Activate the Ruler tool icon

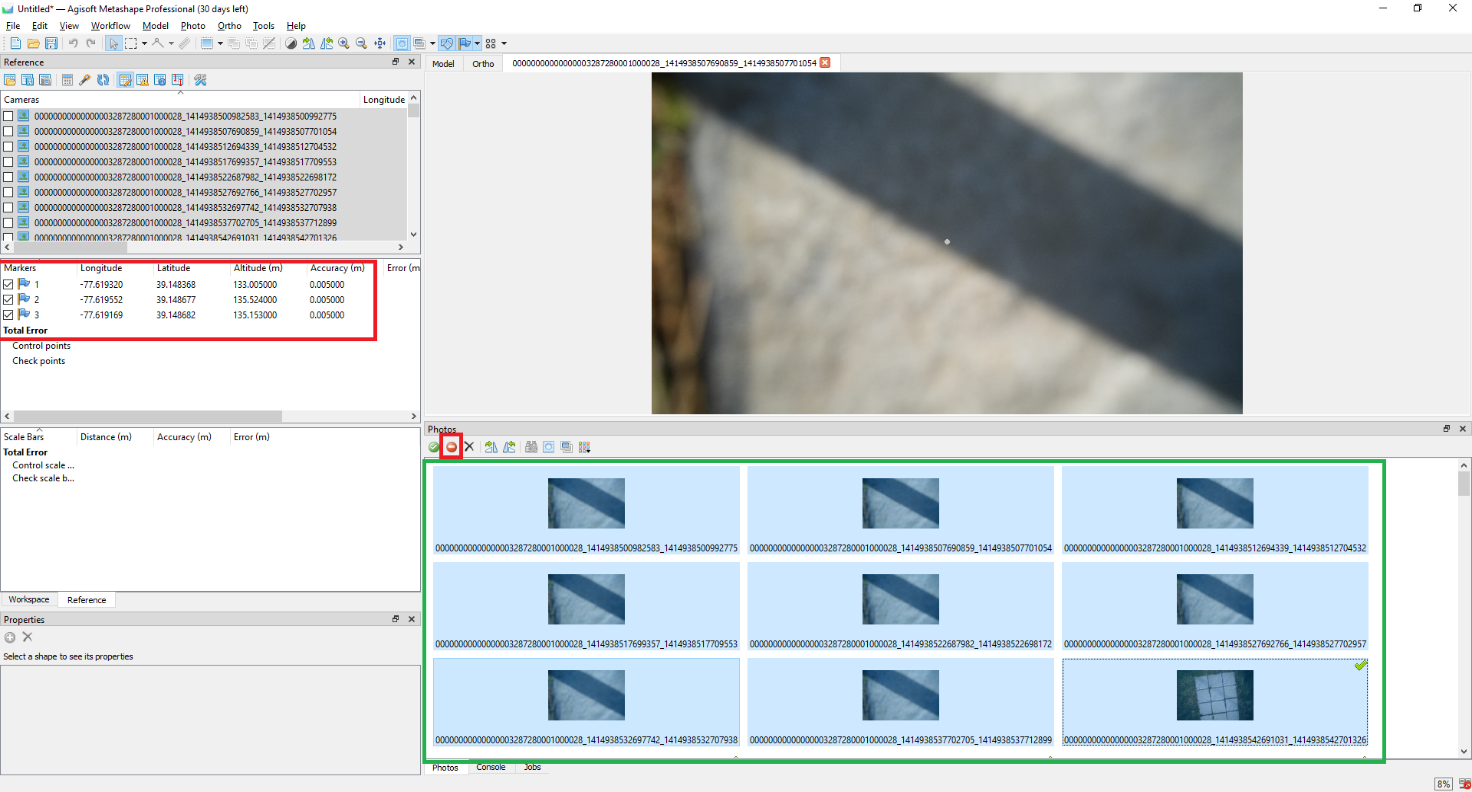click(186, 43)
